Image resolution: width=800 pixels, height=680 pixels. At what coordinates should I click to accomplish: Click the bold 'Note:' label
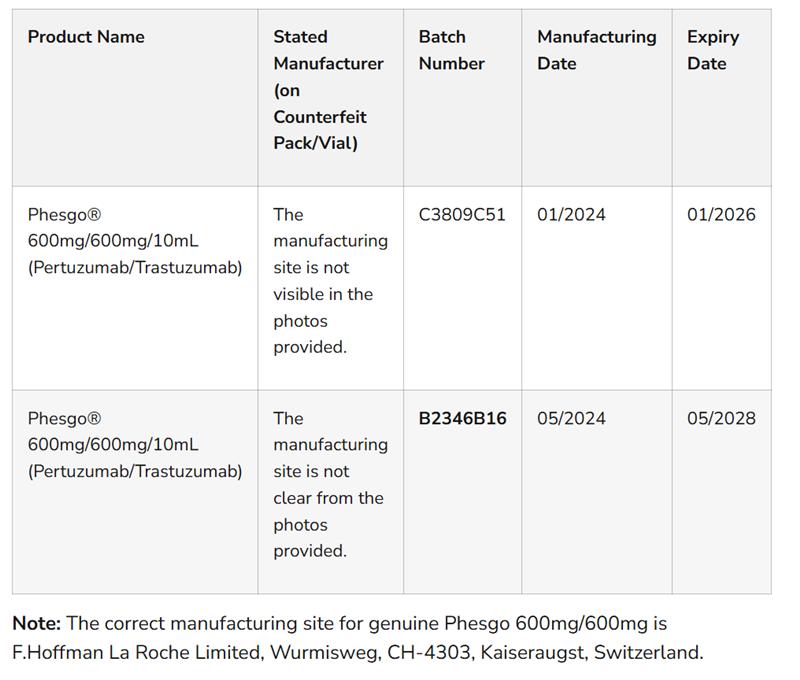[x=36, y=624]
